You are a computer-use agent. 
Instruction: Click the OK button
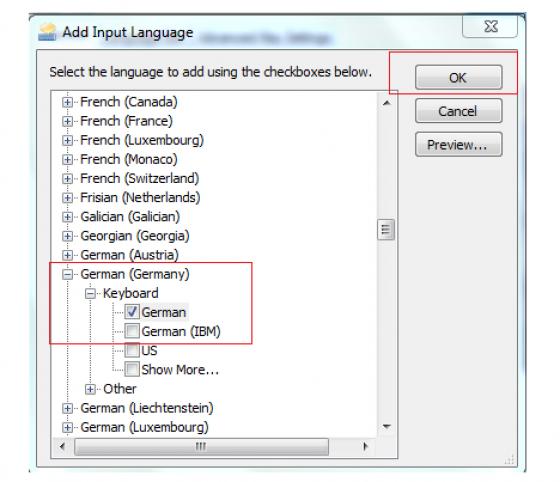coord(459,77)
